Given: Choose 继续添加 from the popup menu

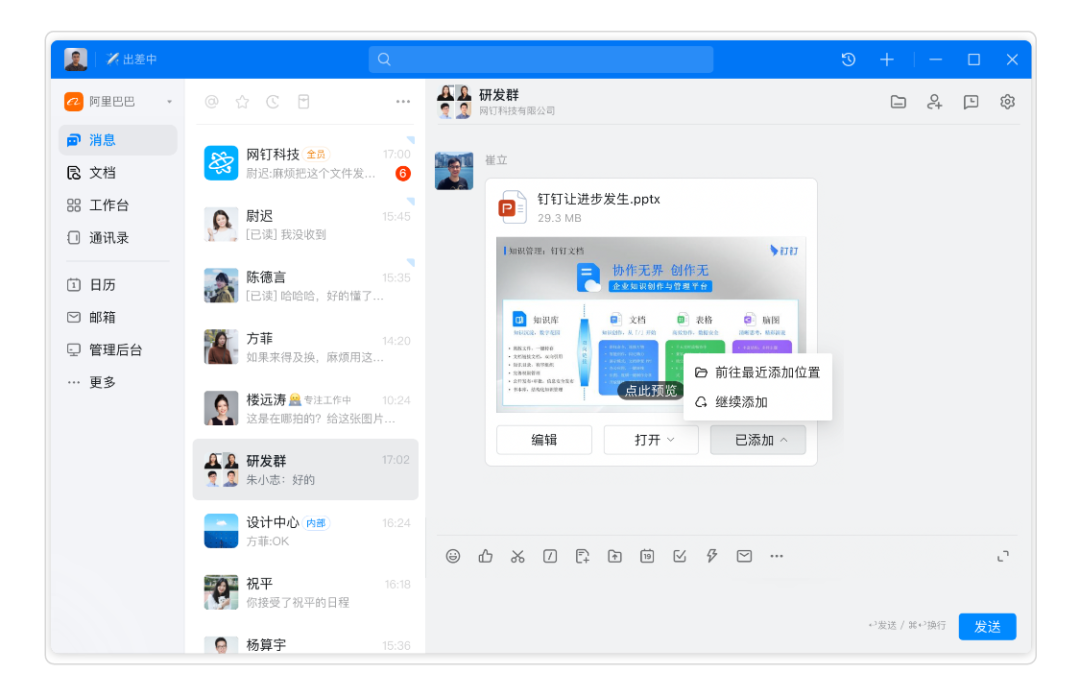Looking at the screenshot, I should coord(741,402).
